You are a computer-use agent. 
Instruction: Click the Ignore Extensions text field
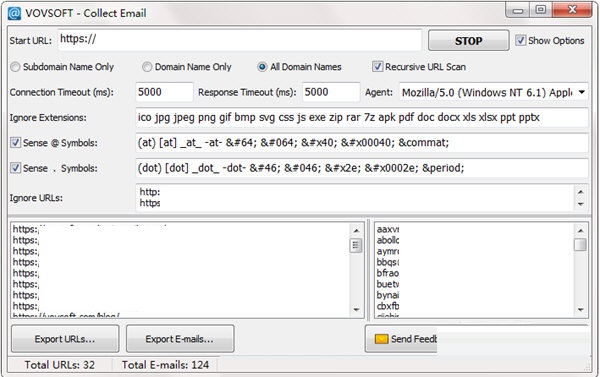[362, 118]
